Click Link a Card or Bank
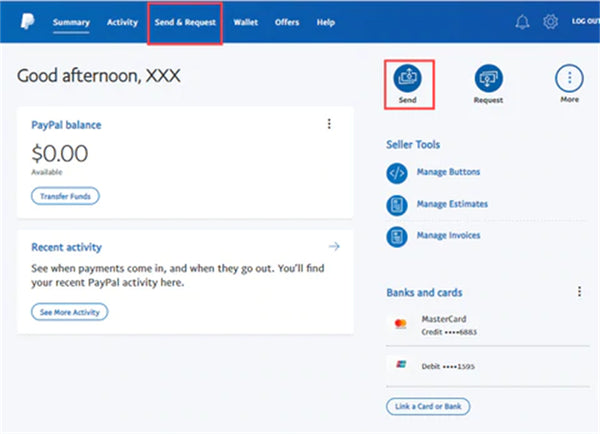The height and width of the screenshot is (434, 600). (428, 406)
